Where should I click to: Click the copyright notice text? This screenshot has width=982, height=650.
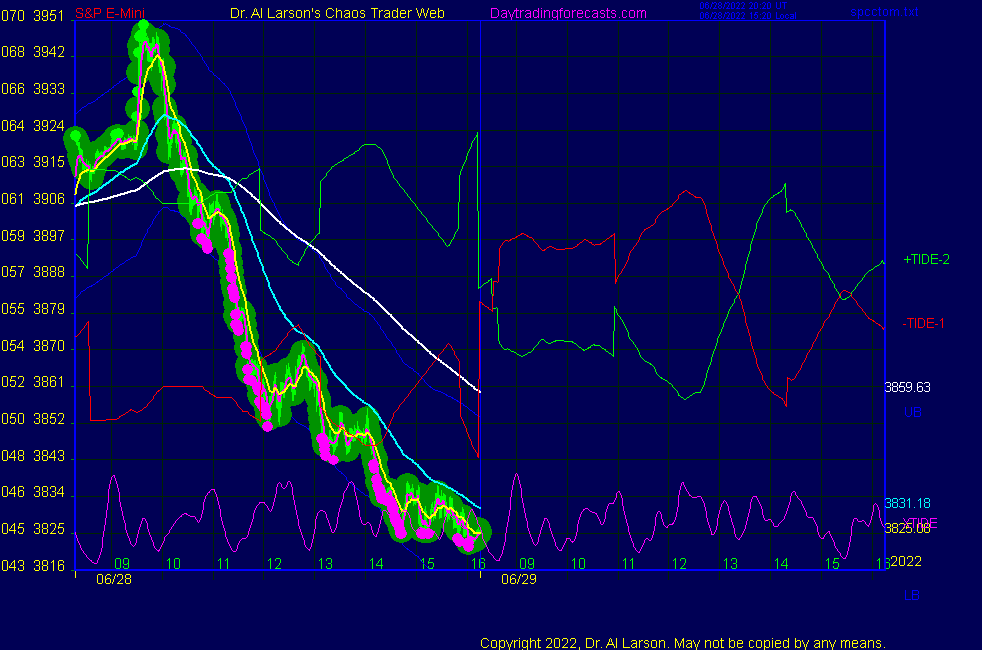click(x=683, y=642)
